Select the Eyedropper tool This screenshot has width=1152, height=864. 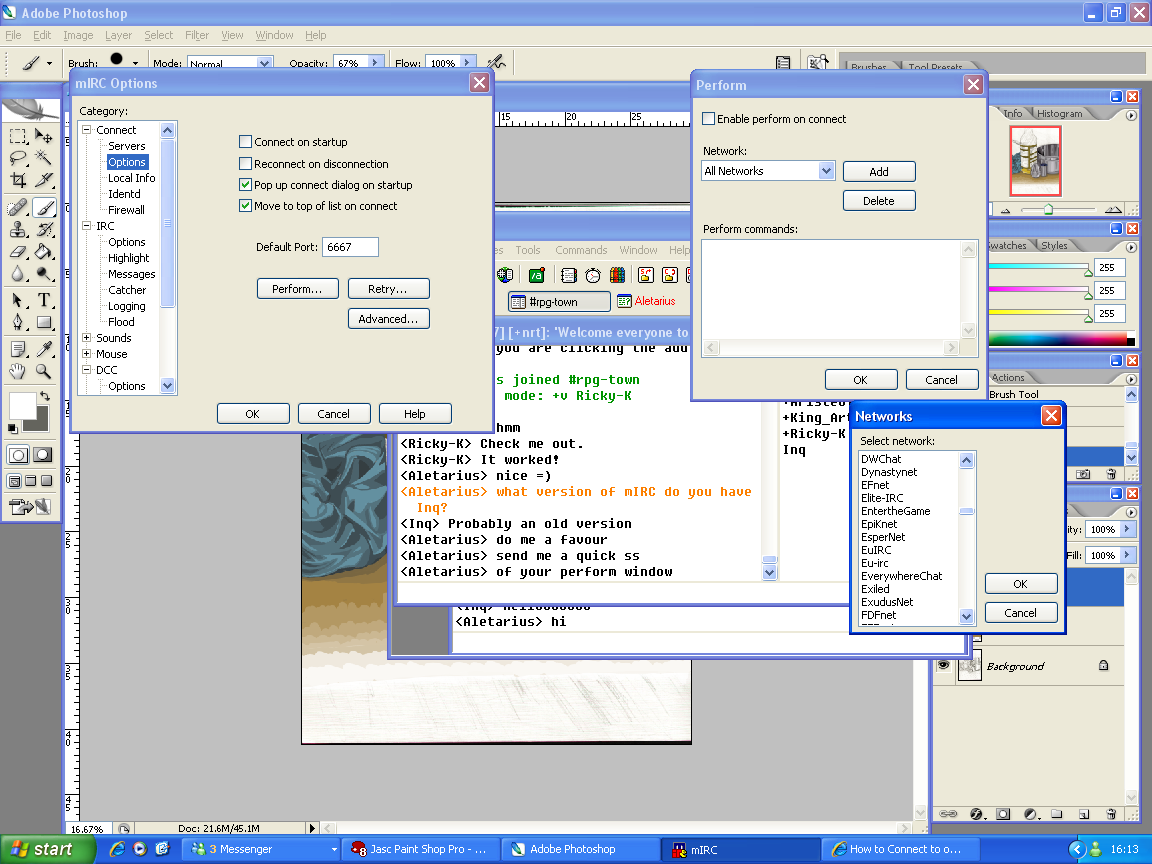point(44,349)
